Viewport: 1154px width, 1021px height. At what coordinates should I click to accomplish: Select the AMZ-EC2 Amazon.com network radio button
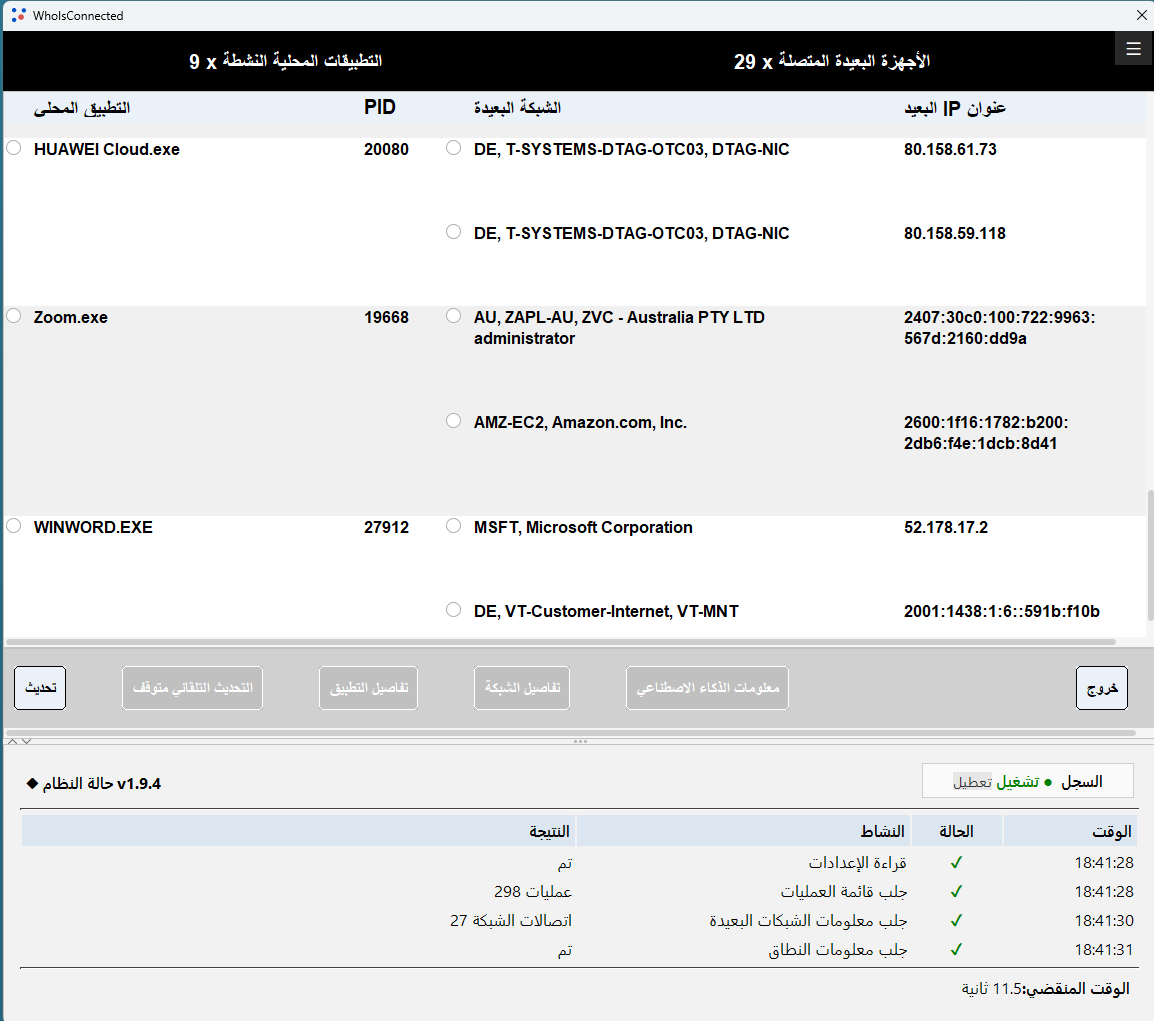click(453, 420)
